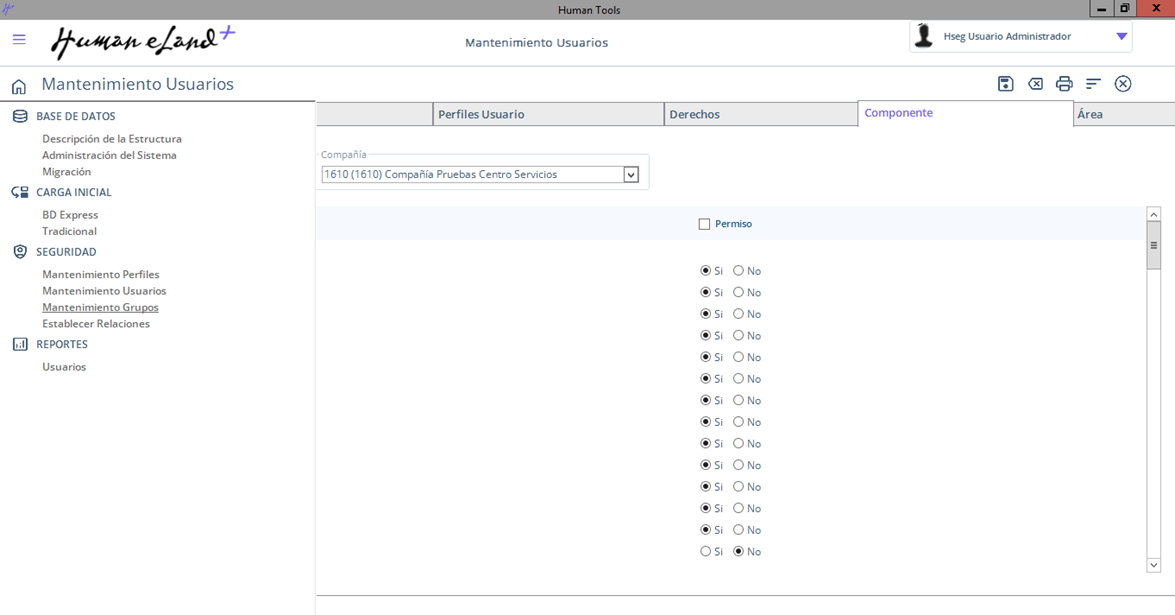
Task: Select 'No' in the first permission row
Action: [x=739, y=271]
